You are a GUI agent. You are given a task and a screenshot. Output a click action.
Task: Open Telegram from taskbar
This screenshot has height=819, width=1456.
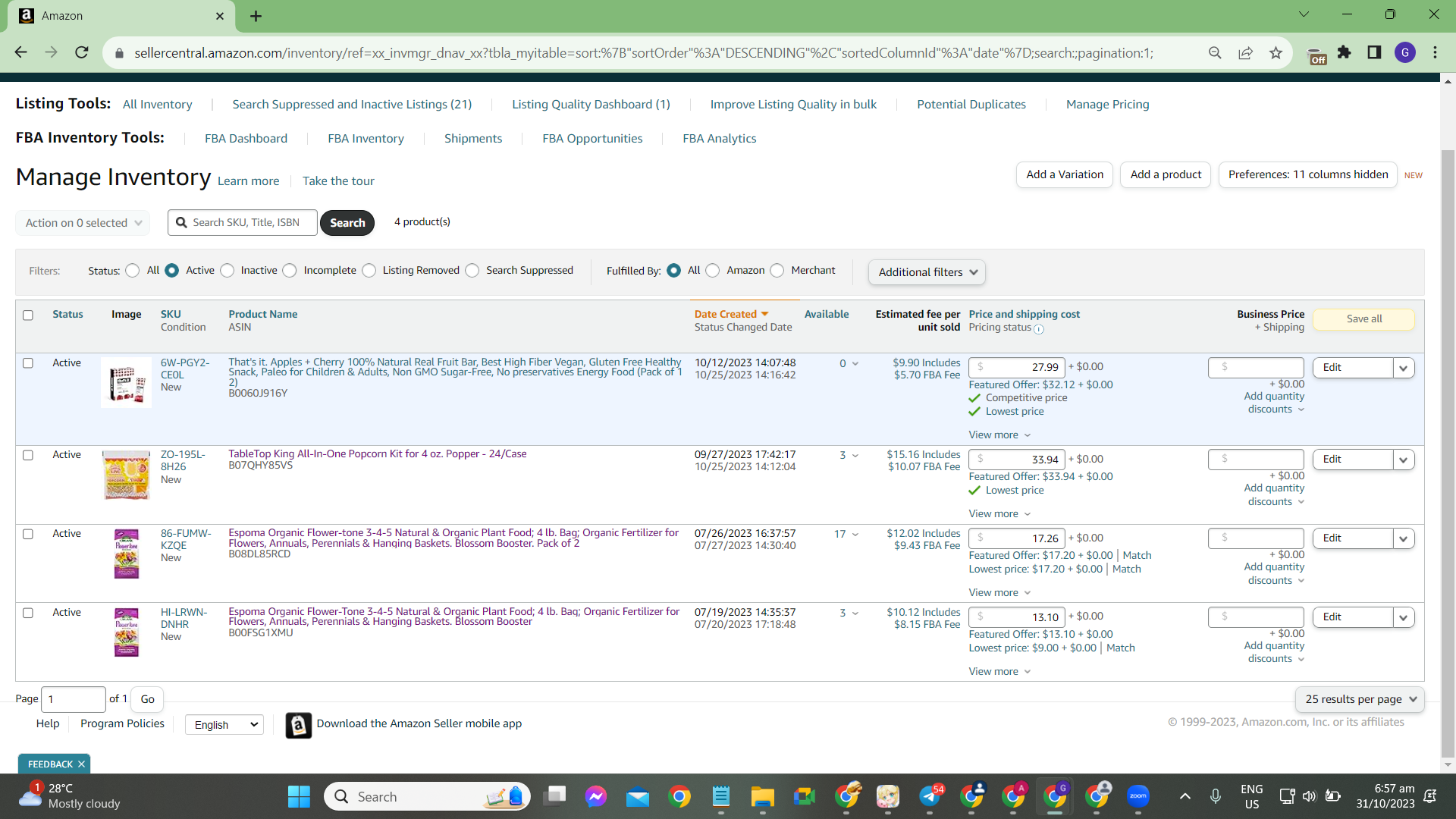pyautogui.click(x=930, y=796)
